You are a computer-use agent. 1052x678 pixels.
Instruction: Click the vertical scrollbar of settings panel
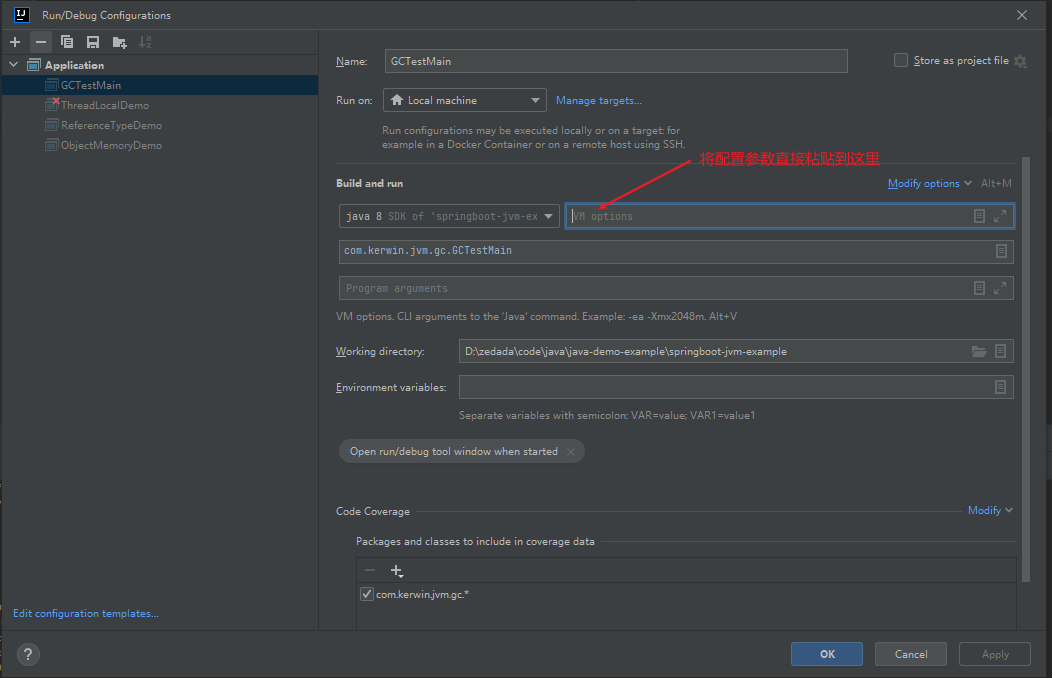click(1025, 369)
